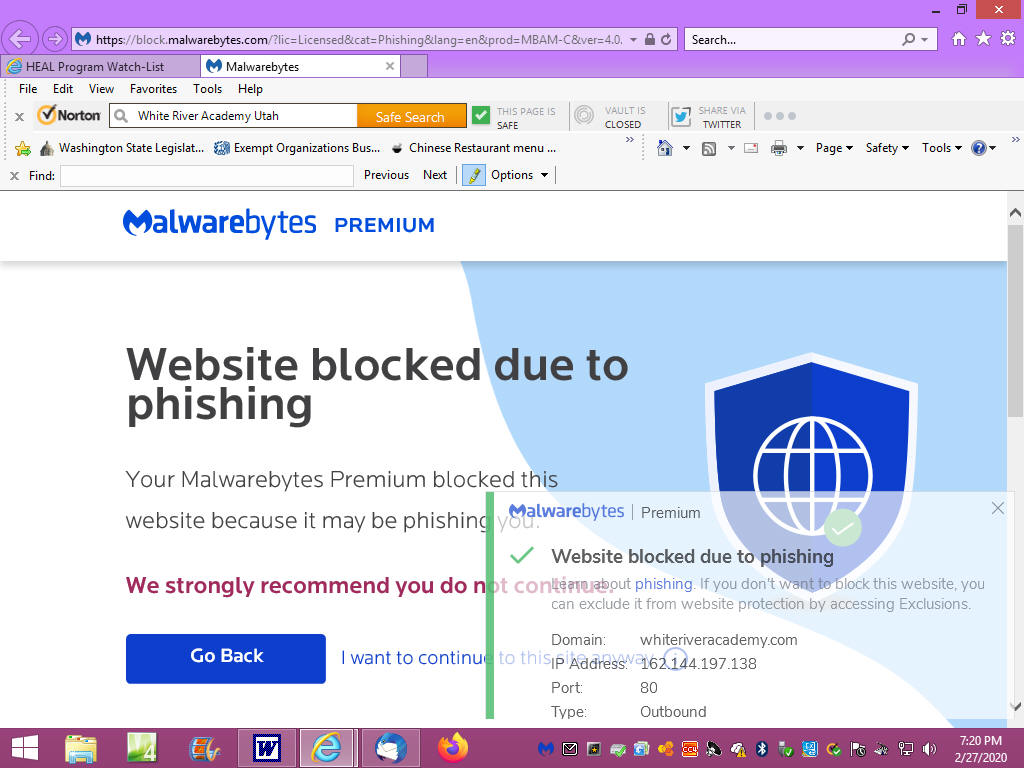Viewport: 1024px width, 768px height.
Task: Open Firefox from the taskbar
Action: point(453,748)
